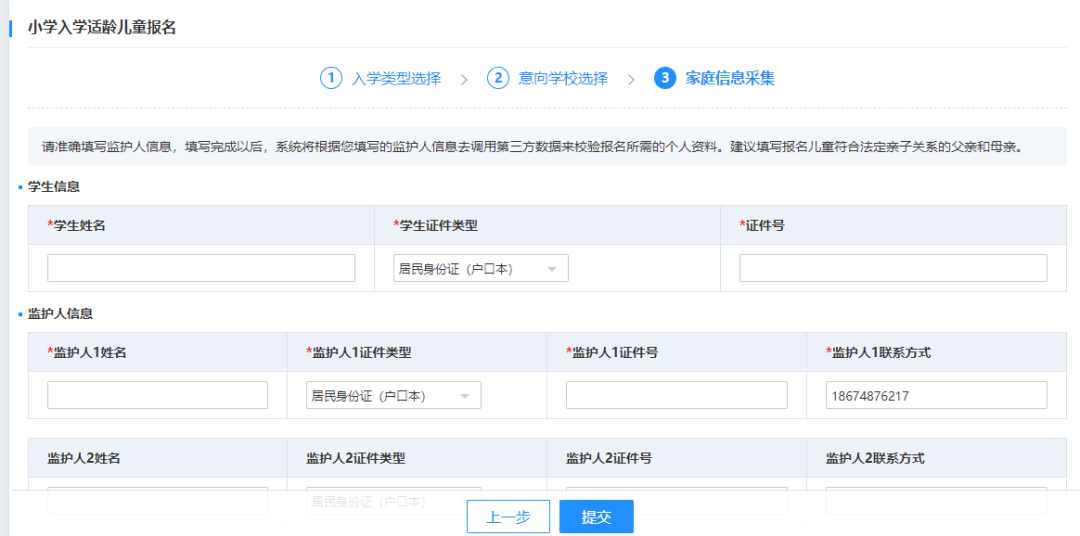The height and width of the screenshot is (536, 1080).
Task: Open the 监护人1证件类型 dropdown
Action: [393, 395]
